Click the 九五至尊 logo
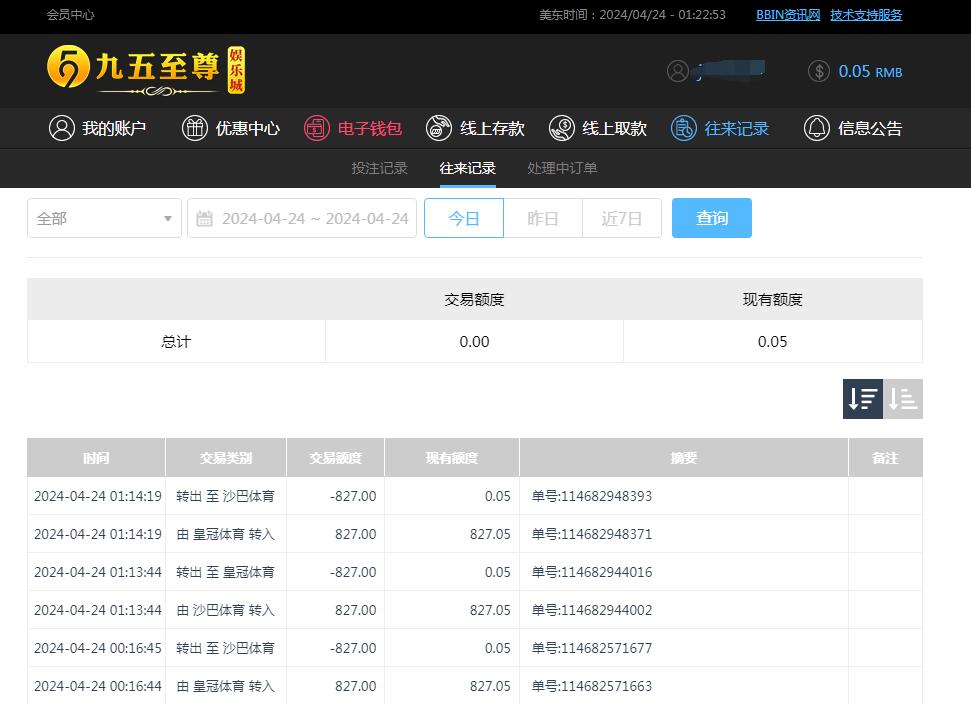Image resolution: width=971 pixels, height=704 pixels. [x=146, y=70]
